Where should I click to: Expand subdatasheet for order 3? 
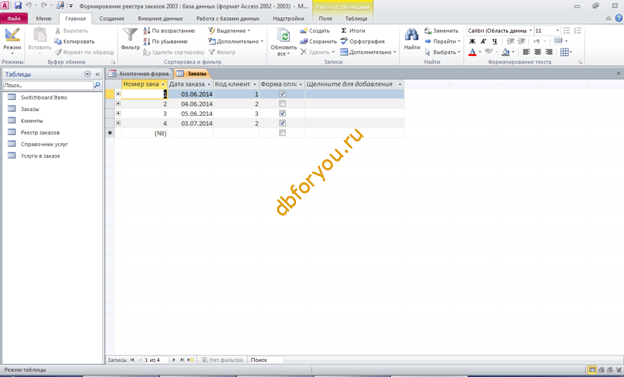click(x=118, y=113)
